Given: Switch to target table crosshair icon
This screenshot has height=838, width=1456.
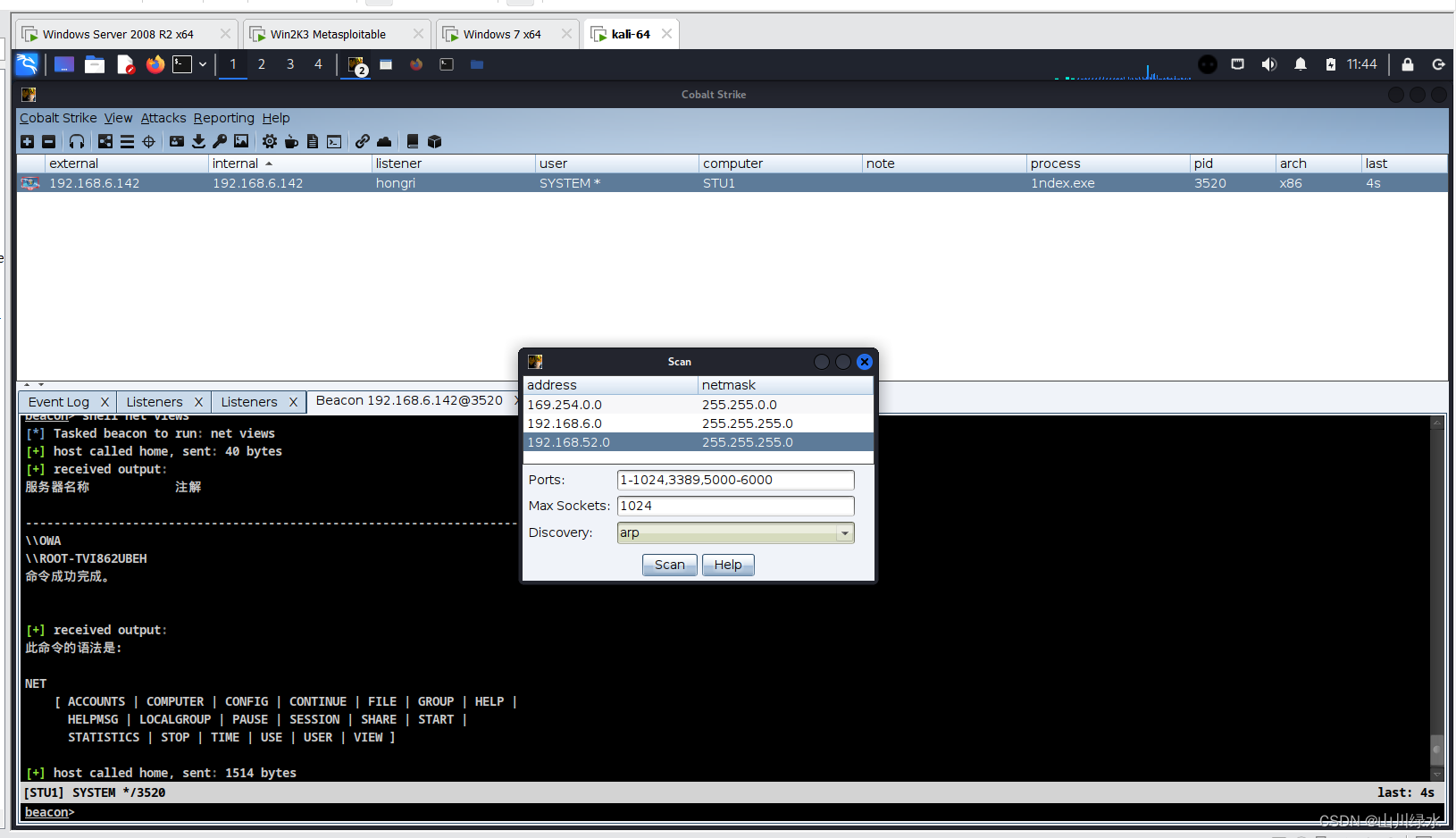Looking at the screenshot, I should [148, 141].
